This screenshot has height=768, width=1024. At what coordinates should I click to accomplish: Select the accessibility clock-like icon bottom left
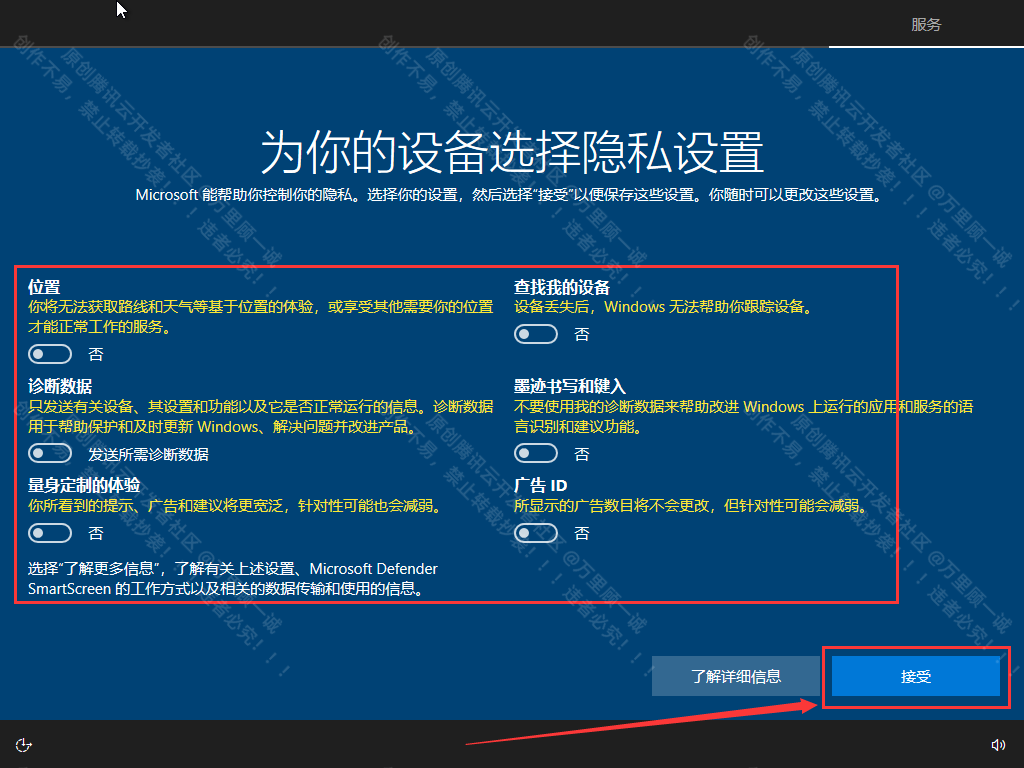point(23,744)
